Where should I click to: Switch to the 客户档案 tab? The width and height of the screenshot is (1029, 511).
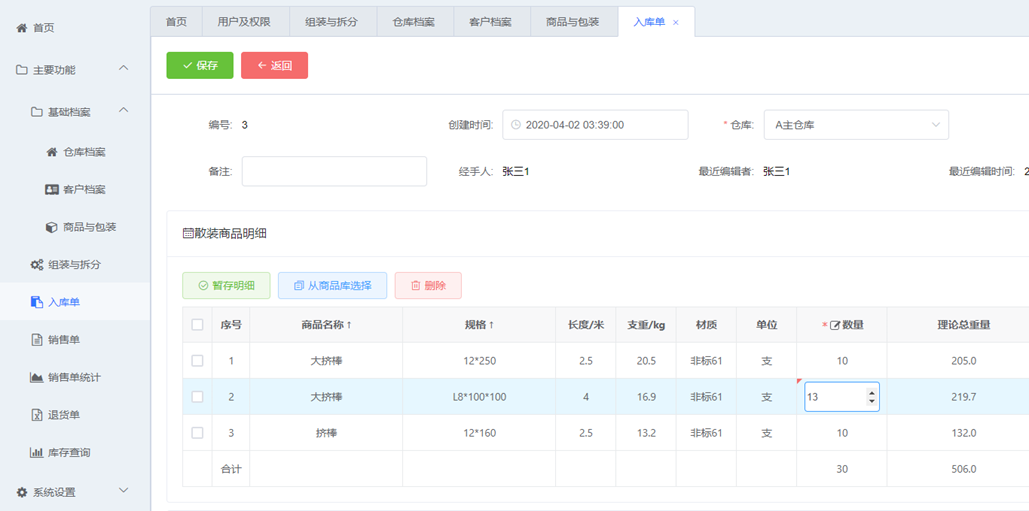point(491,22)
